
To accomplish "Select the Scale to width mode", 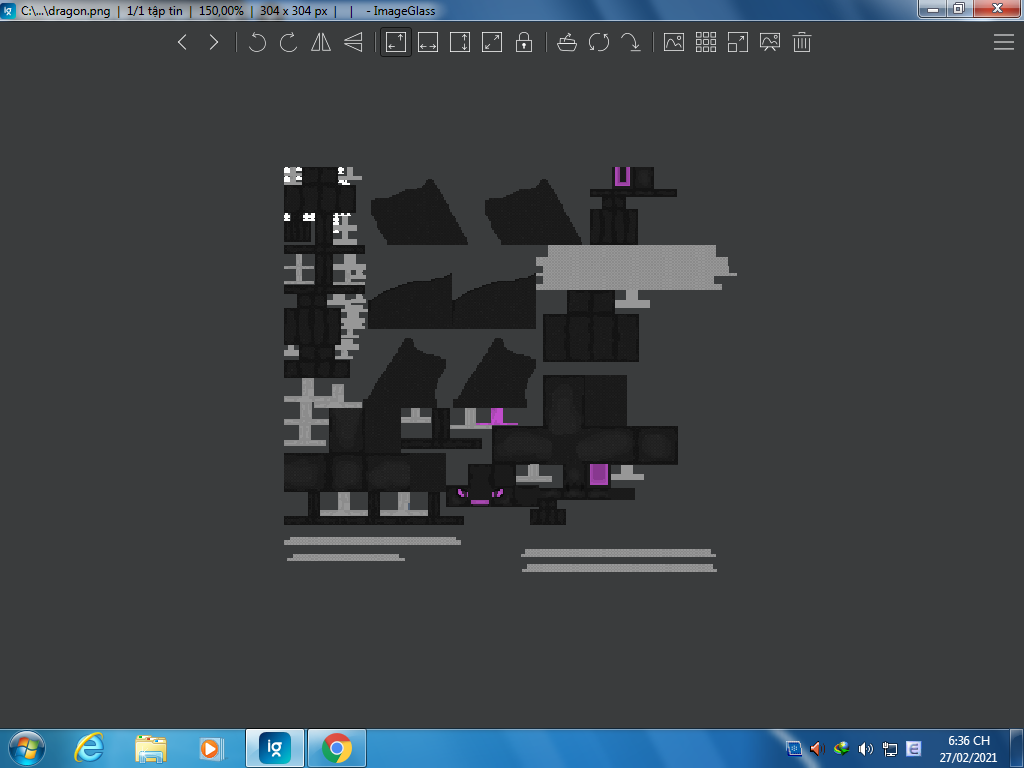I will click(428, 42).
